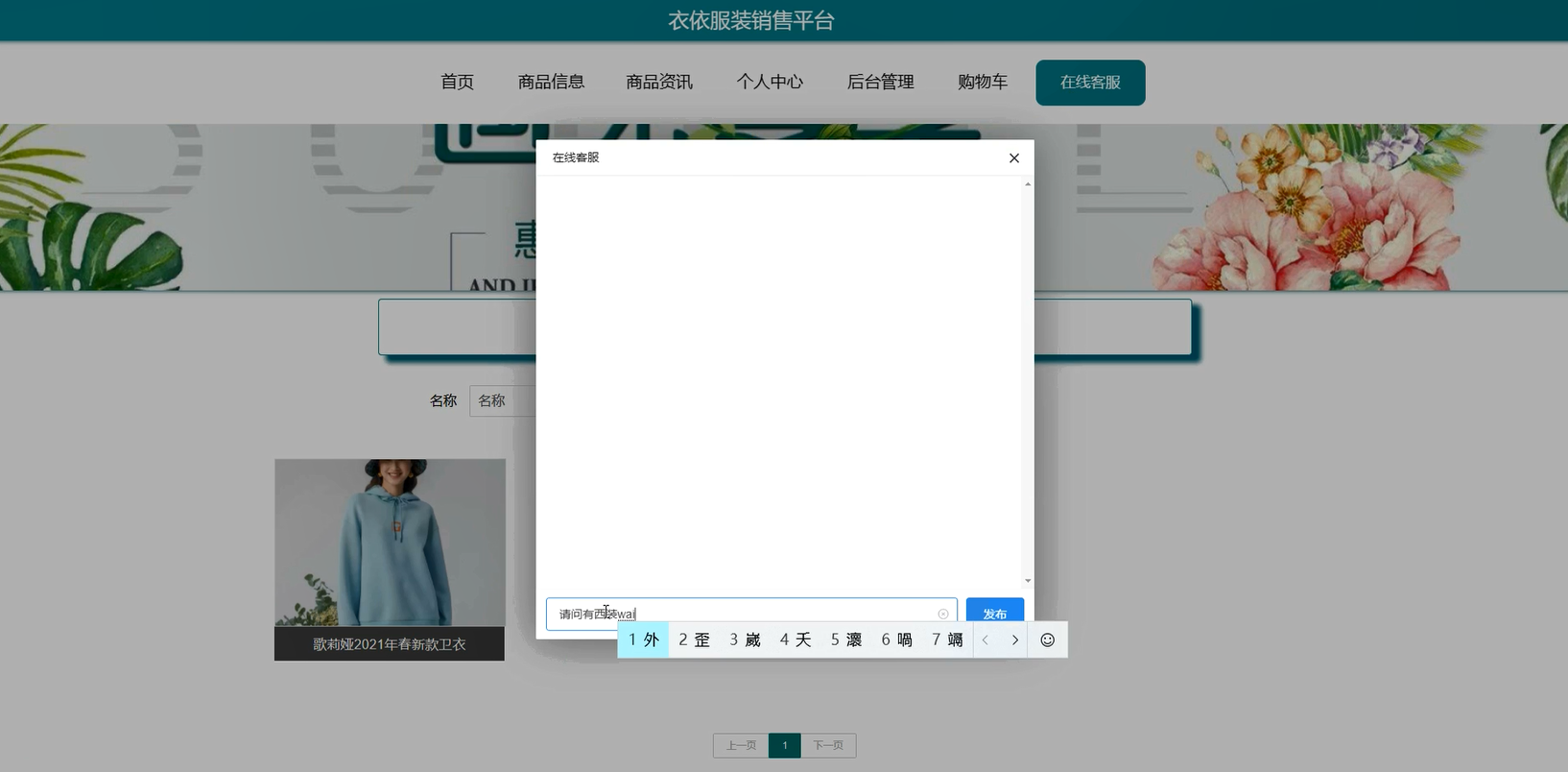Click the 下一页 pagination button
Screen dimensions: 1568x772
pos(827,746)
